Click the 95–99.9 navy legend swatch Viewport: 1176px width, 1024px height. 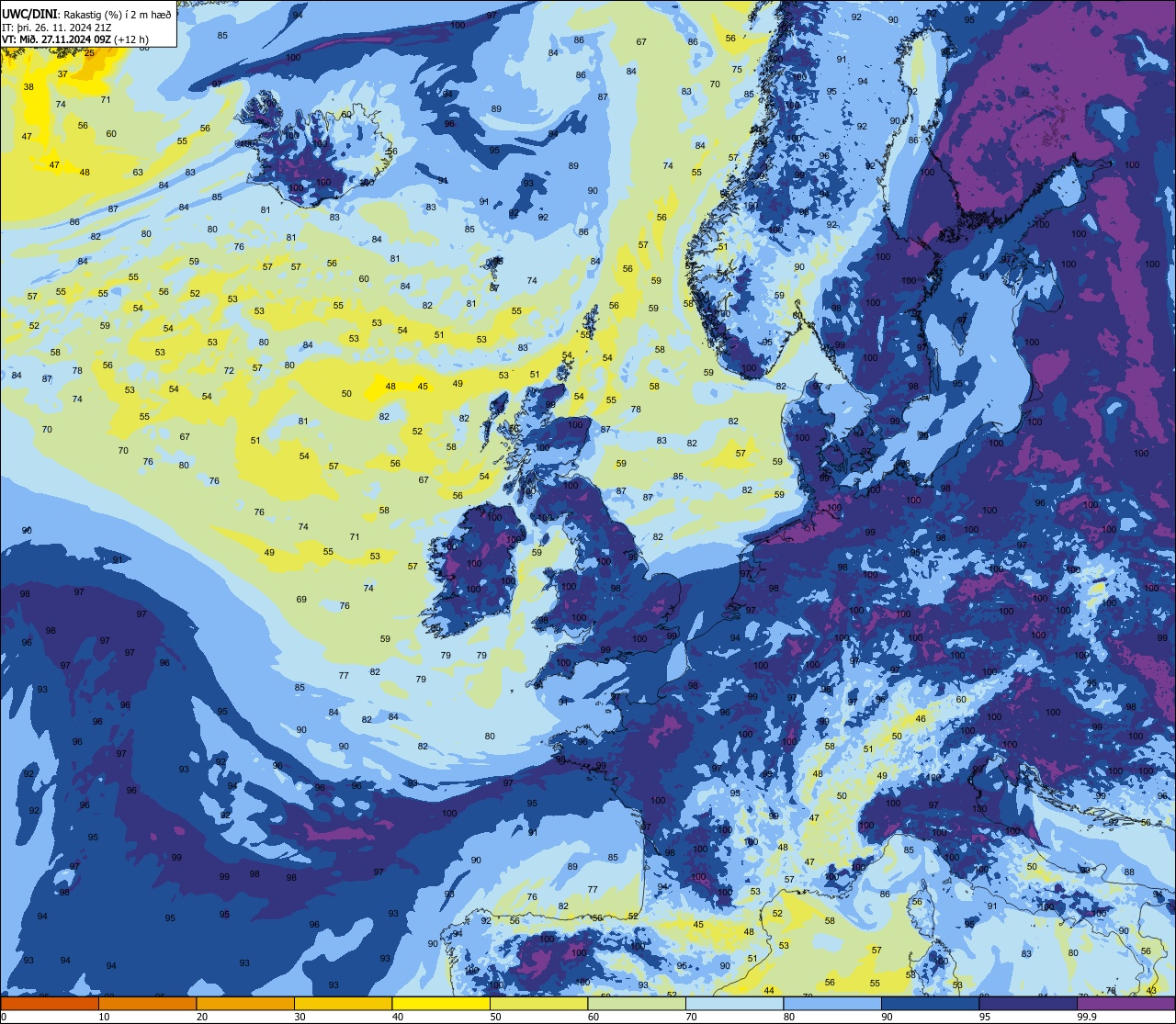(1028, 1003)
